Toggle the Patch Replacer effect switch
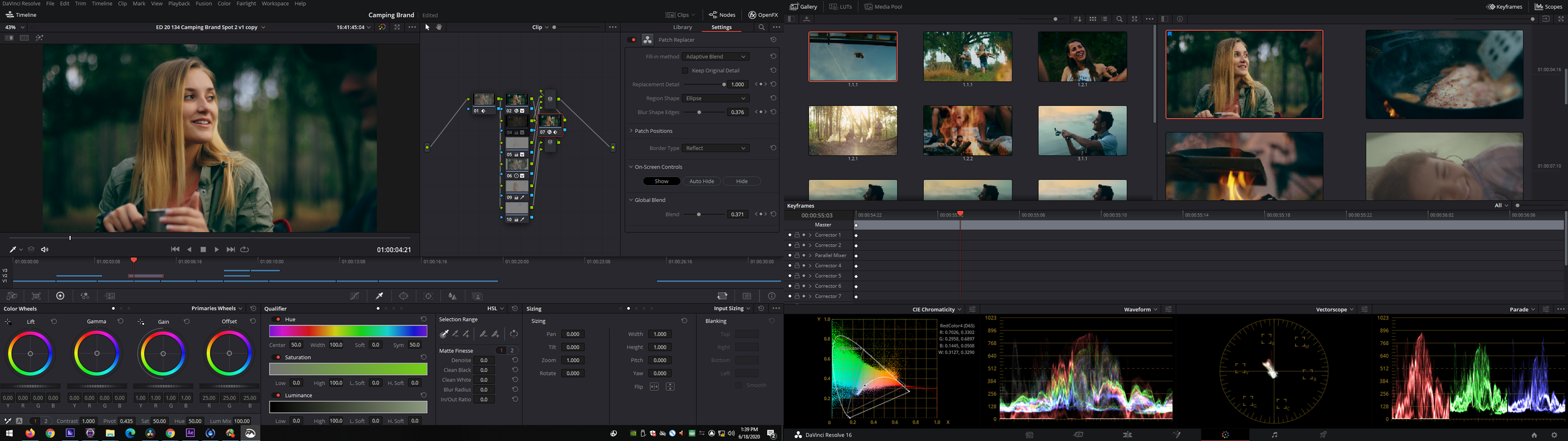Viewport: 1568px width, 441px height. coord(632,40)
